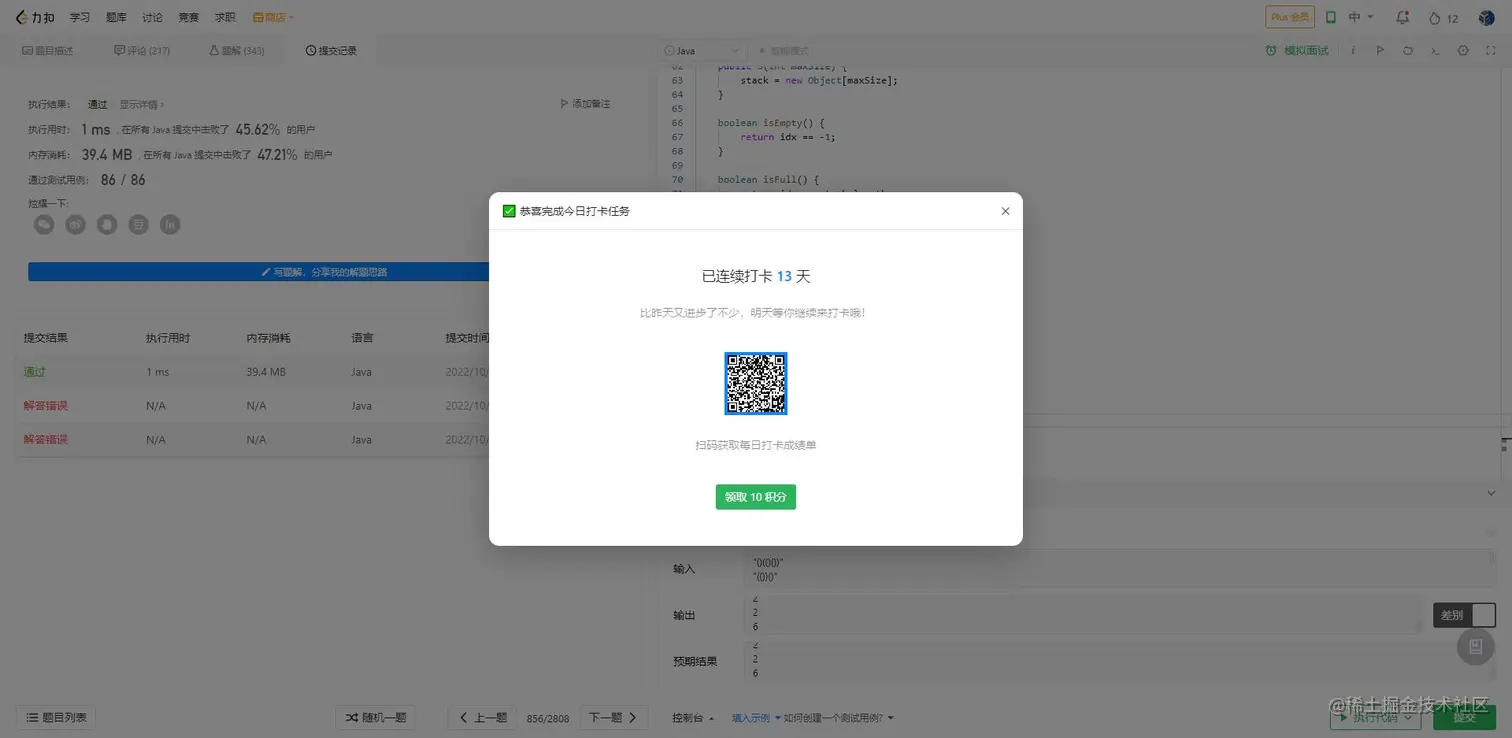Start 模拟面试 mock interview
1512x738 pixels.
(1297, 51)
